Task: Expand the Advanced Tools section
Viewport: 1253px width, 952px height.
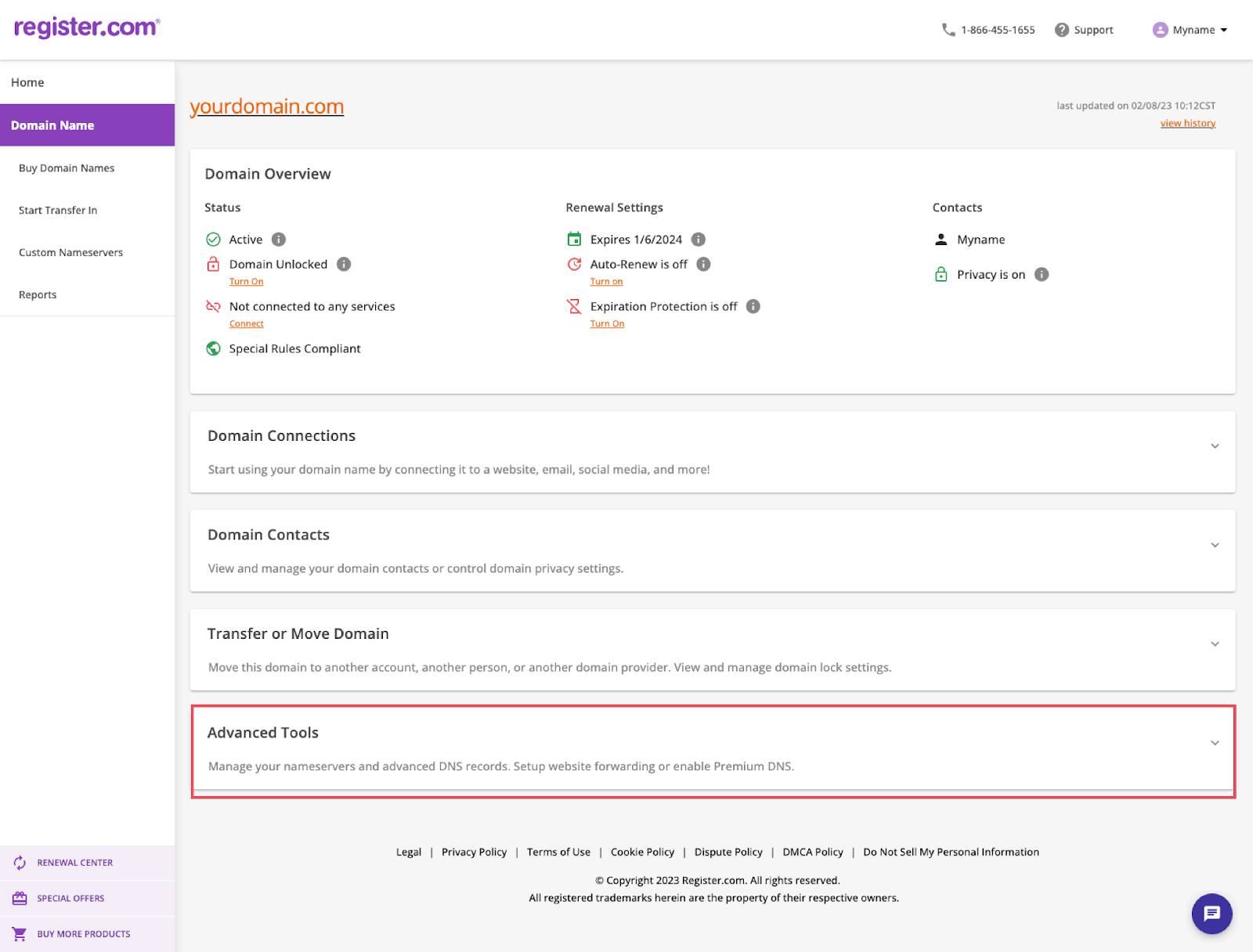Action: point(1215,742)
